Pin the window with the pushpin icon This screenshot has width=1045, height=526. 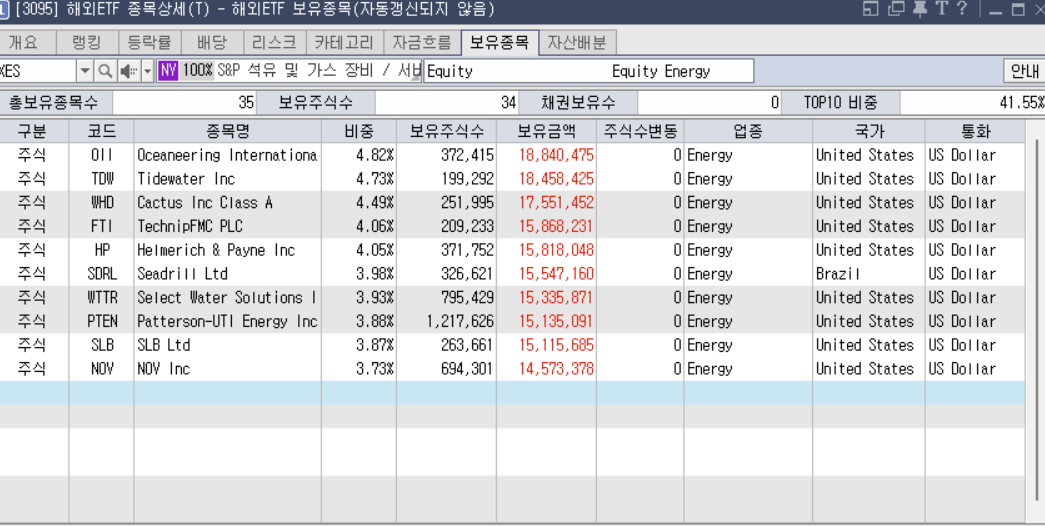click(x=920, y=9)
